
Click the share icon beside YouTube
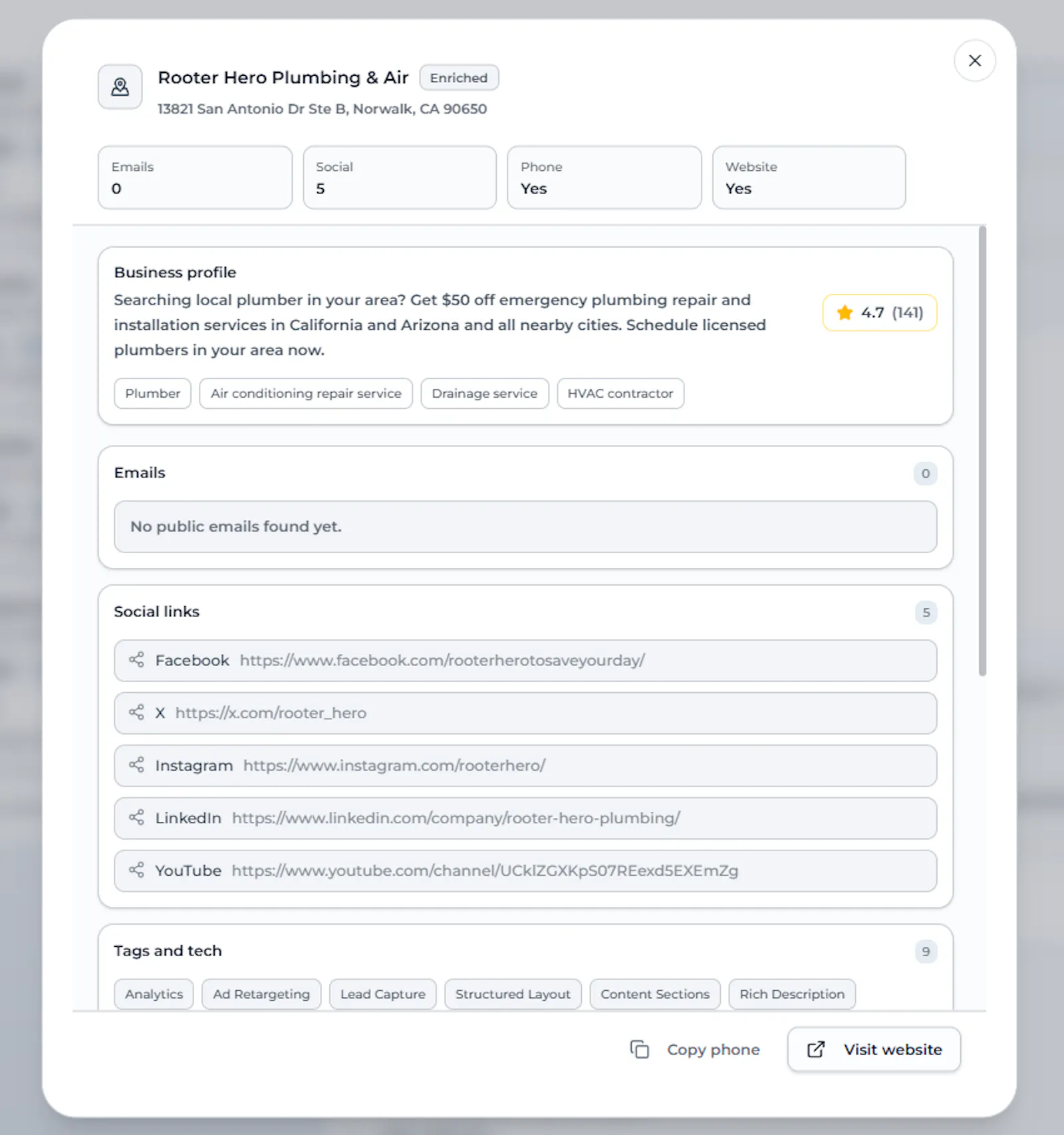[x=136, y=870]
